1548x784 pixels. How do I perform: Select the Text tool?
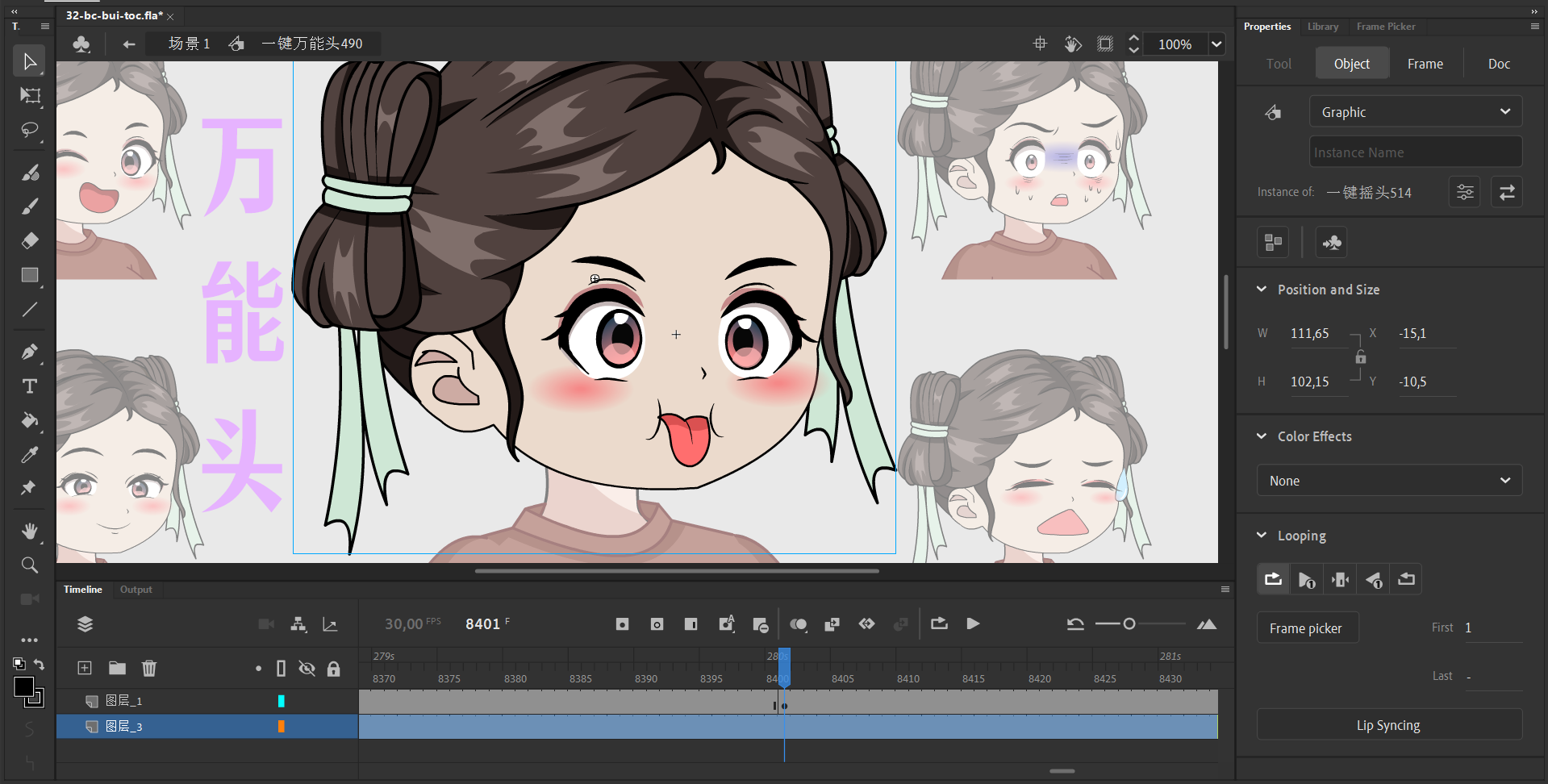click(x=30, y=386)
